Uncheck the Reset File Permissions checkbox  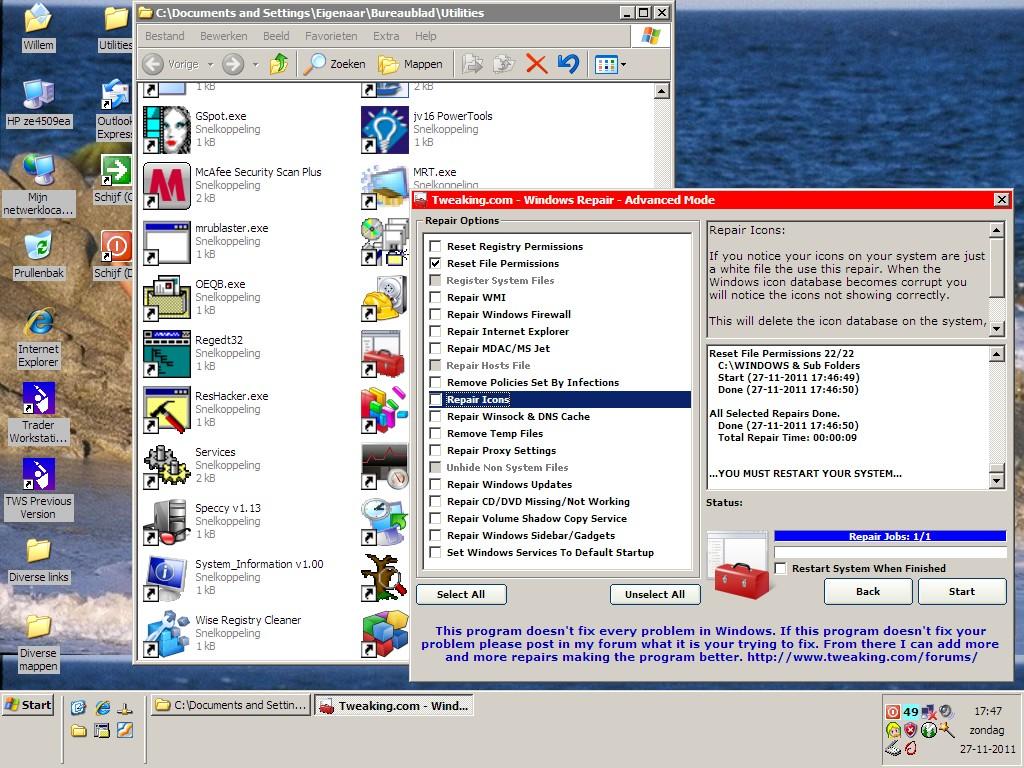point(435,264)
